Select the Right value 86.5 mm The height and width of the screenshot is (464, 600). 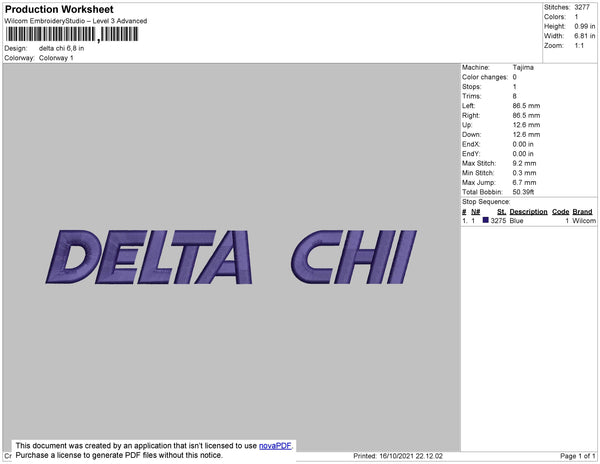(x=527, y=115)
